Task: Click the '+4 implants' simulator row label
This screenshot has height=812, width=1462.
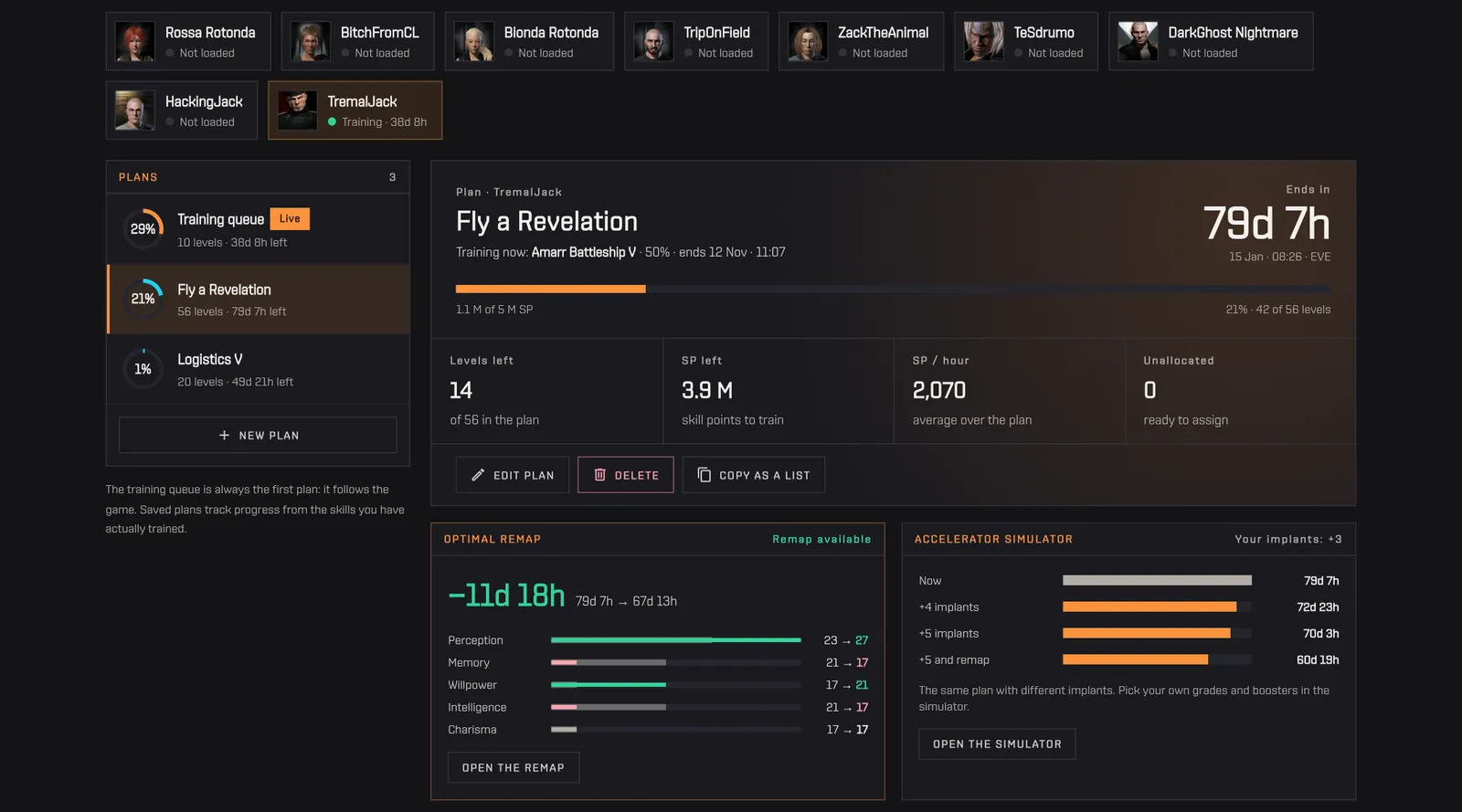Action: click(948, 607)
